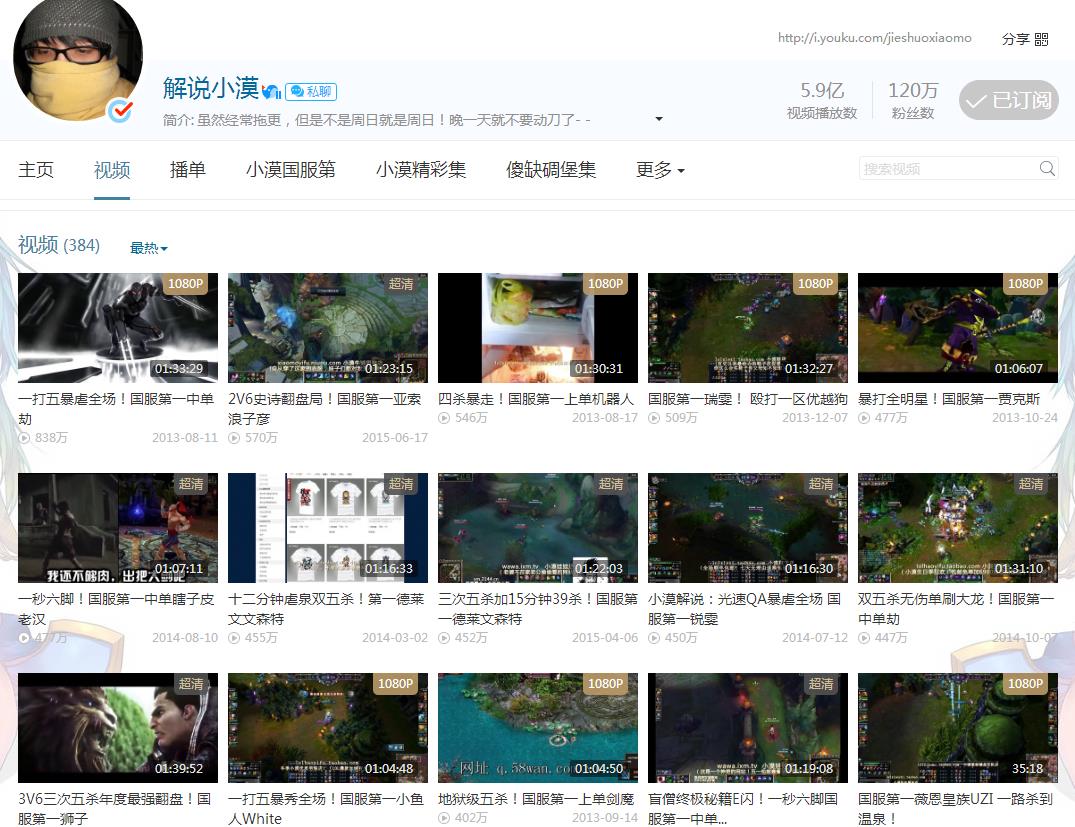This screenshot has height=827, width=1075.
Task: Open the thumbnail with duration 35:18
Action: click(958, 728)
